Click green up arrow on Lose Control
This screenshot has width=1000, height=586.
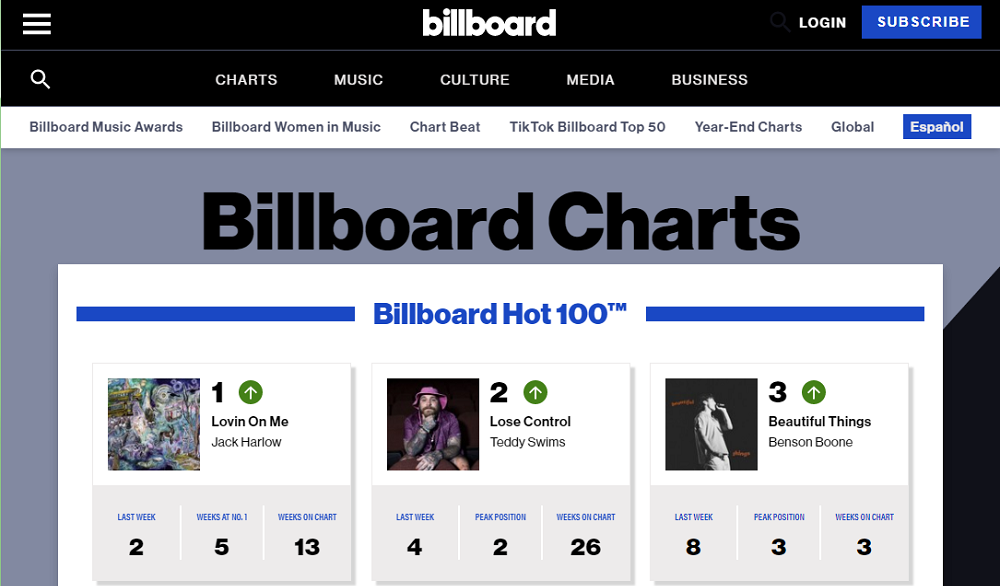point(536,392)
